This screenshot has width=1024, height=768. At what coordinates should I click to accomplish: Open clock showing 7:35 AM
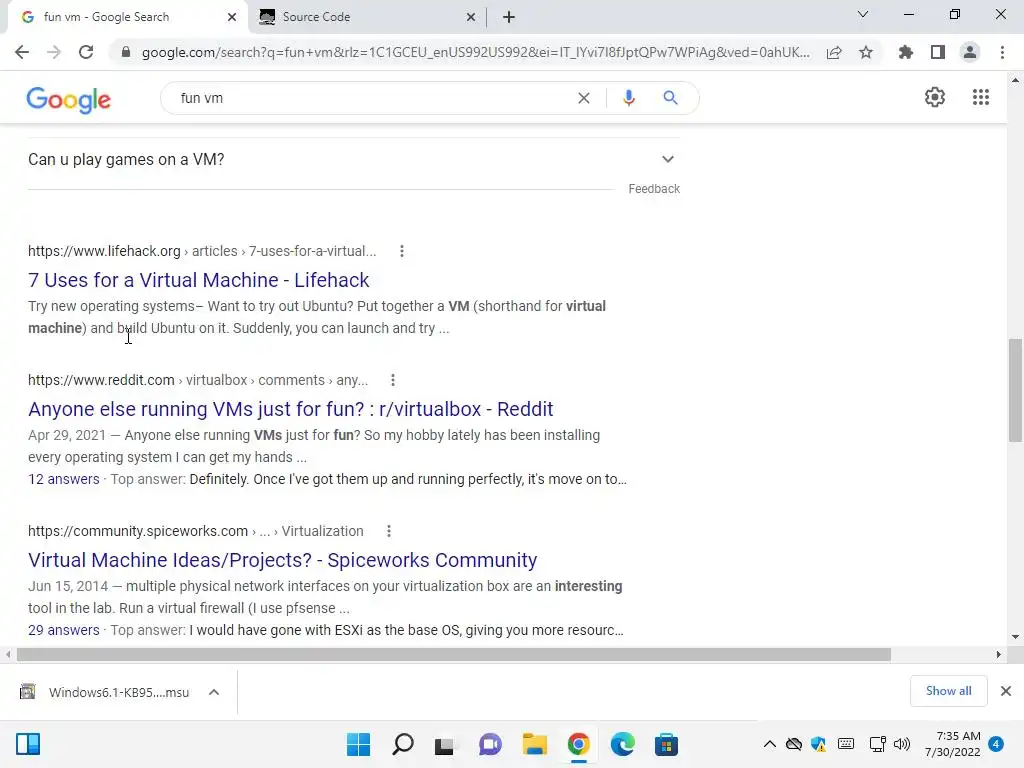click(953, 744)
